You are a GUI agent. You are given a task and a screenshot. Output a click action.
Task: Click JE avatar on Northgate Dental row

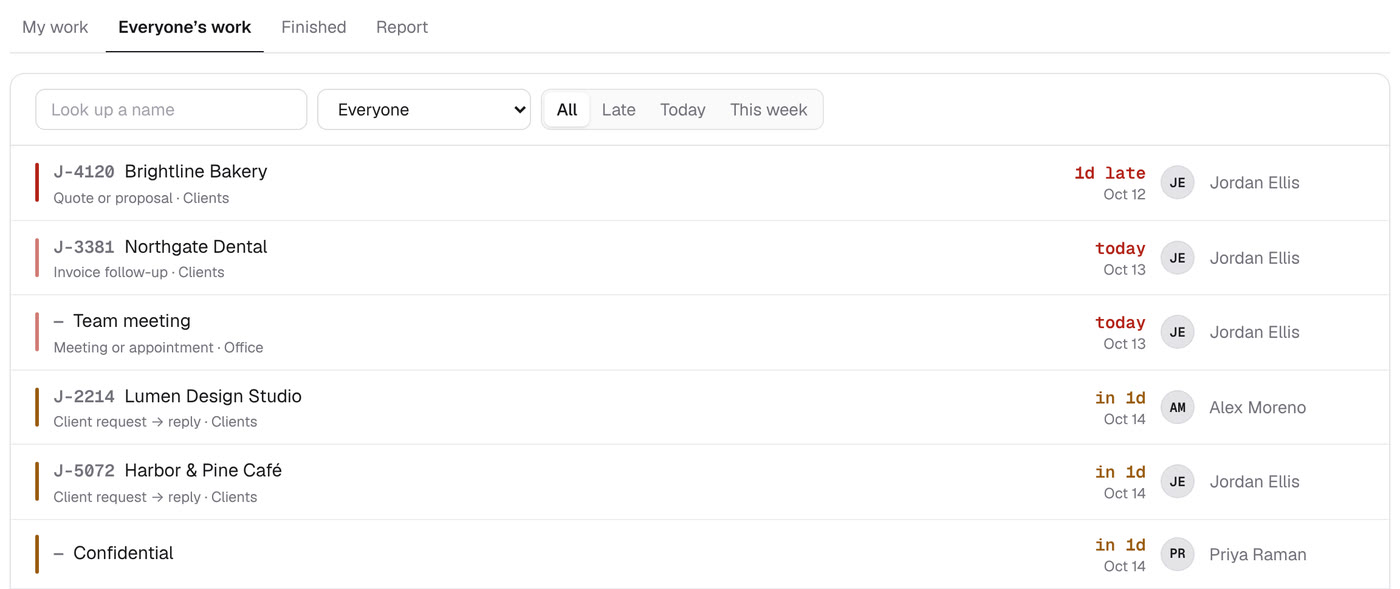point(1177,258)
